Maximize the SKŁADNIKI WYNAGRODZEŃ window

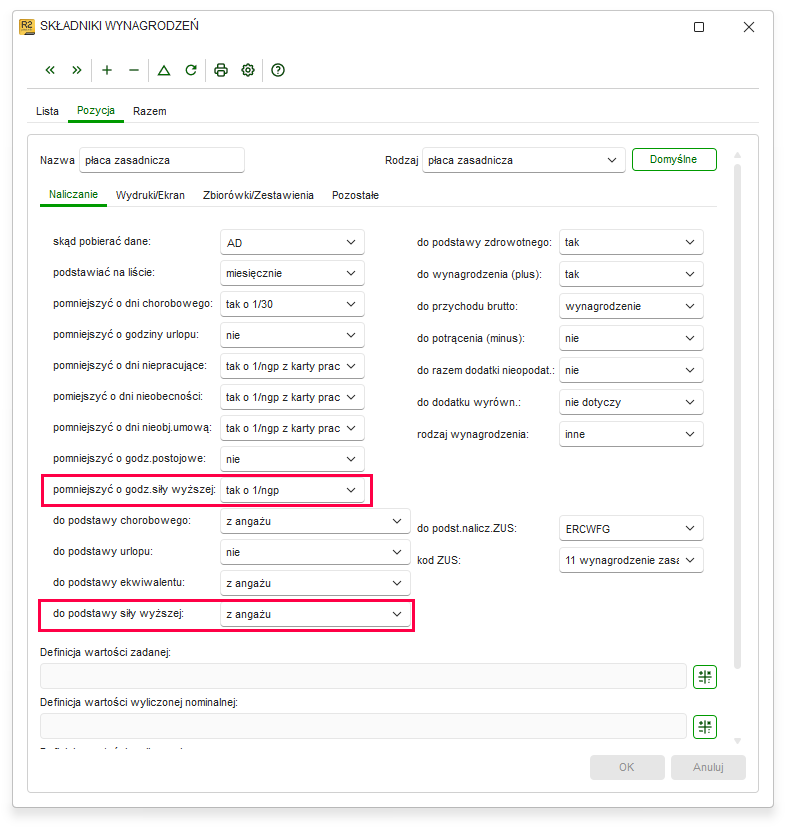[699, 27]
